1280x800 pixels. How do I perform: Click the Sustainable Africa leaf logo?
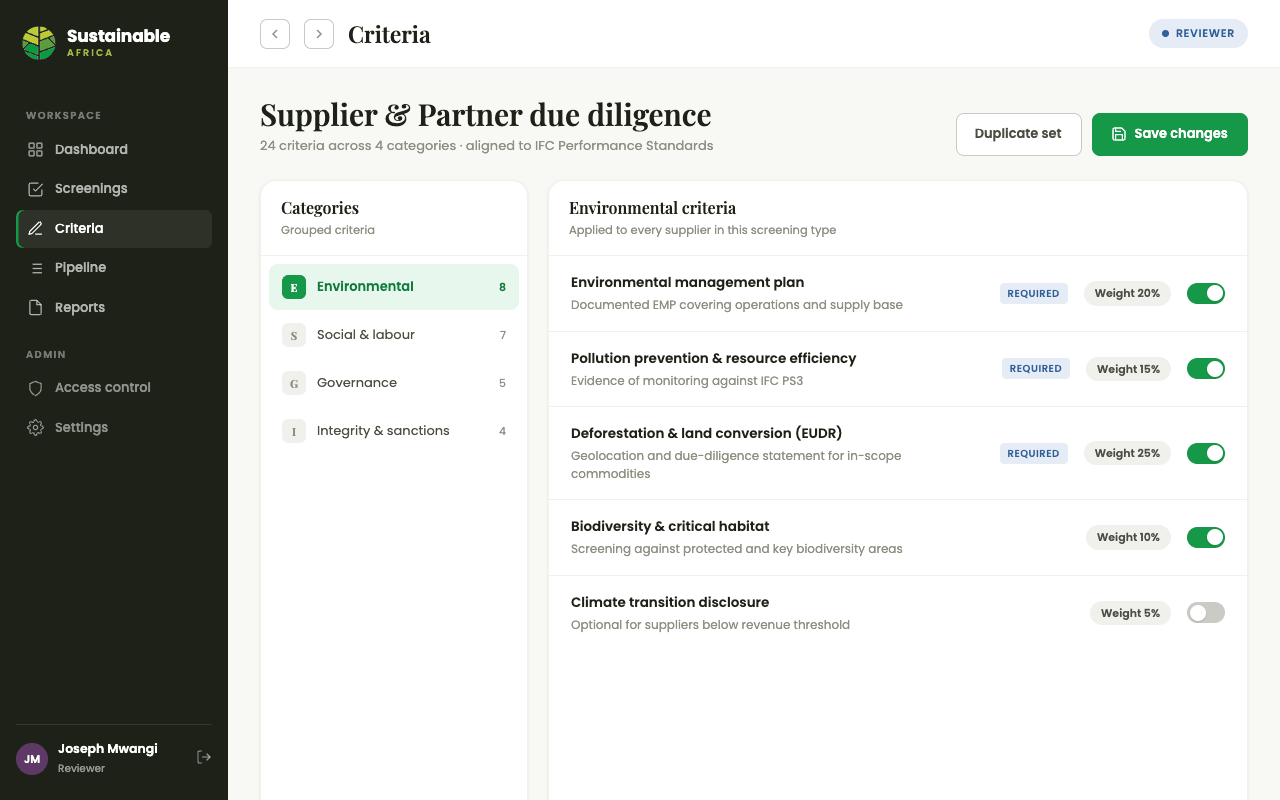coord(39,43)
